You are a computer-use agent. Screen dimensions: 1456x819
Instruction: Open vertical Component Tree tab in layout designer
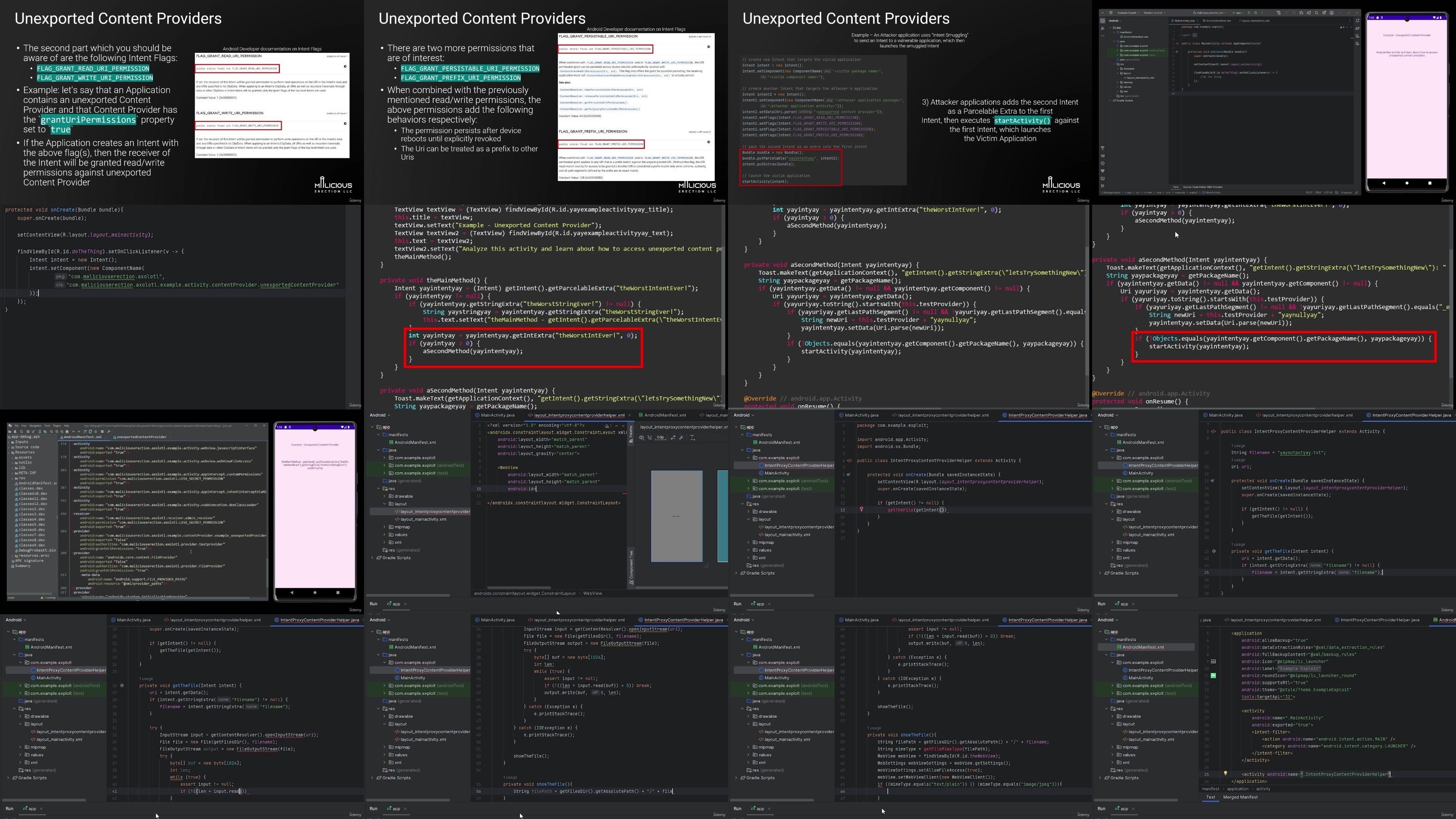coord(632,567)
